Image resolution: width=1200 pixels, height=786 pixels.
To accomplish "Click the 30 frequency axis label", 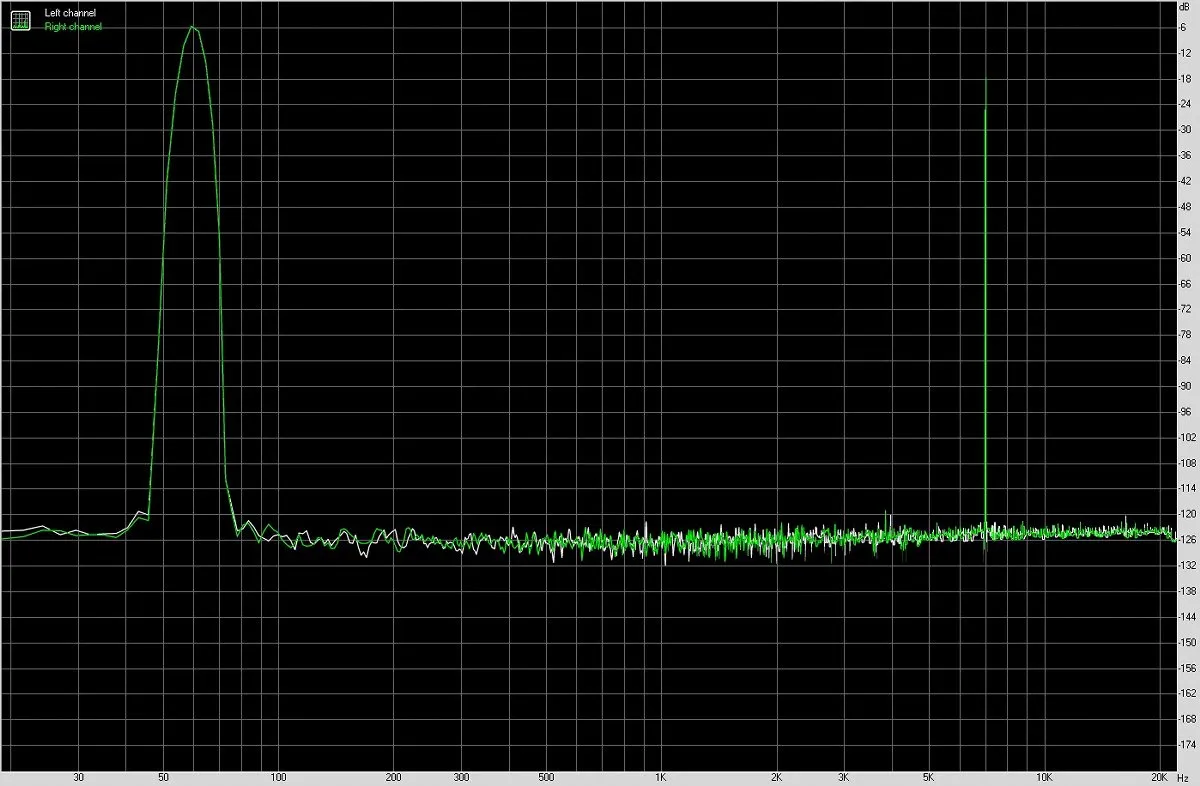I will tap(78, 777).
